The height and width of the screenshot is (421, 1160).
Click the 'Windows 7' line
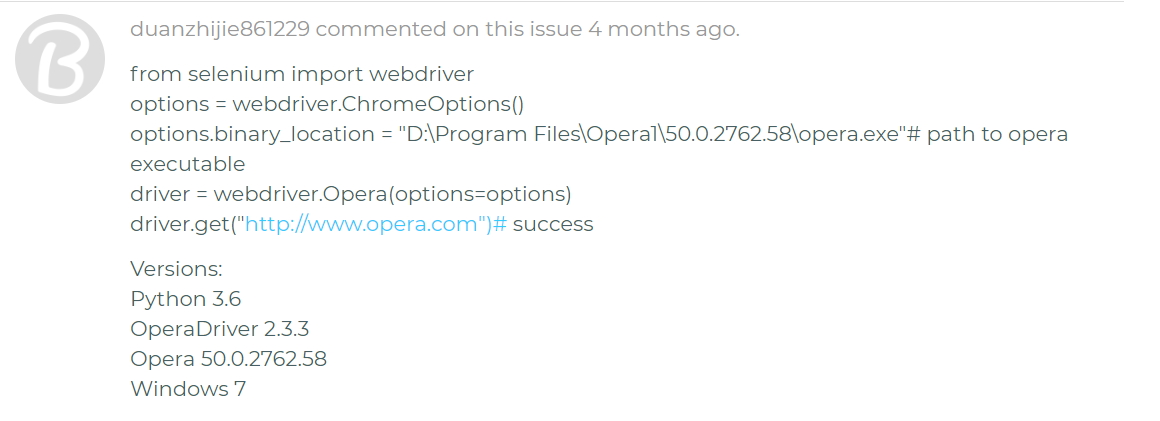pos(188,388)
